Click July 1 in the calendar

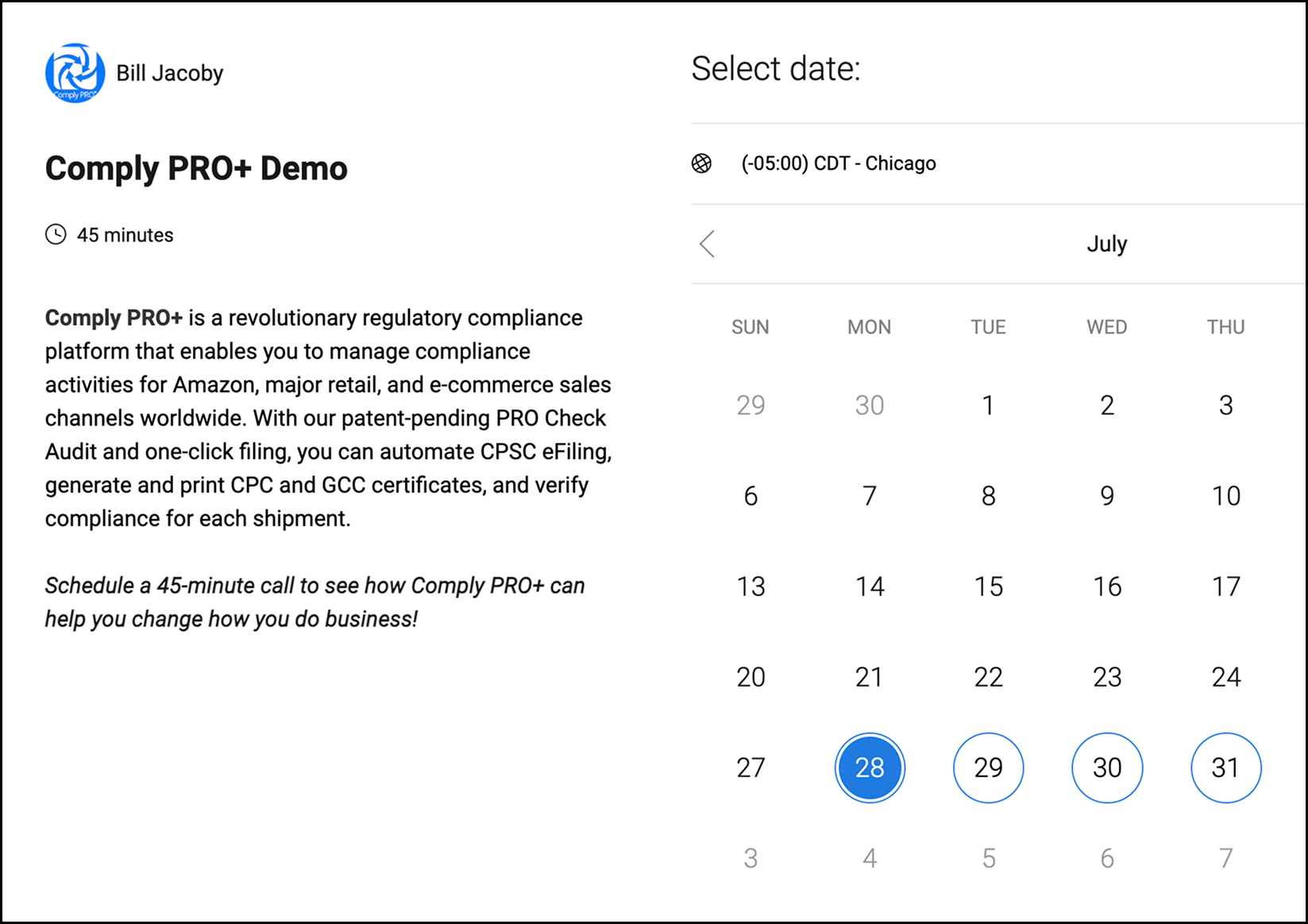[988, 406]
